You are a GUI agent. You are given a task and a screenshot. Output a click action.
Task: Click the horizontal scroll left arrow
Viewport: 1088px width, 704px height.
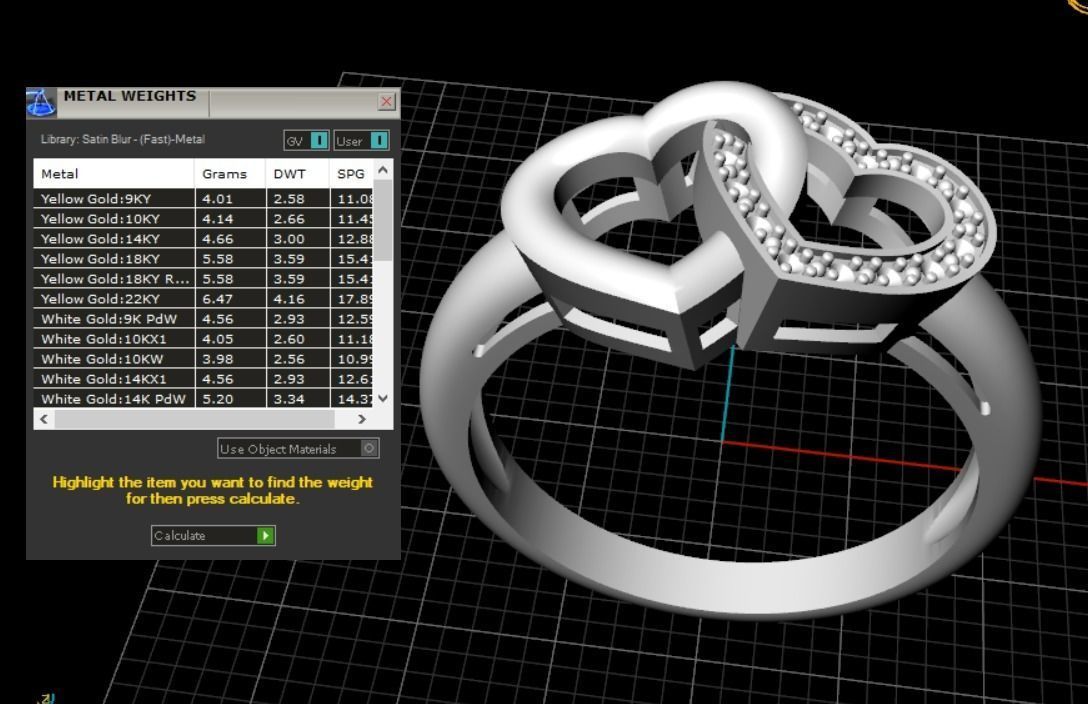point(44,419)
